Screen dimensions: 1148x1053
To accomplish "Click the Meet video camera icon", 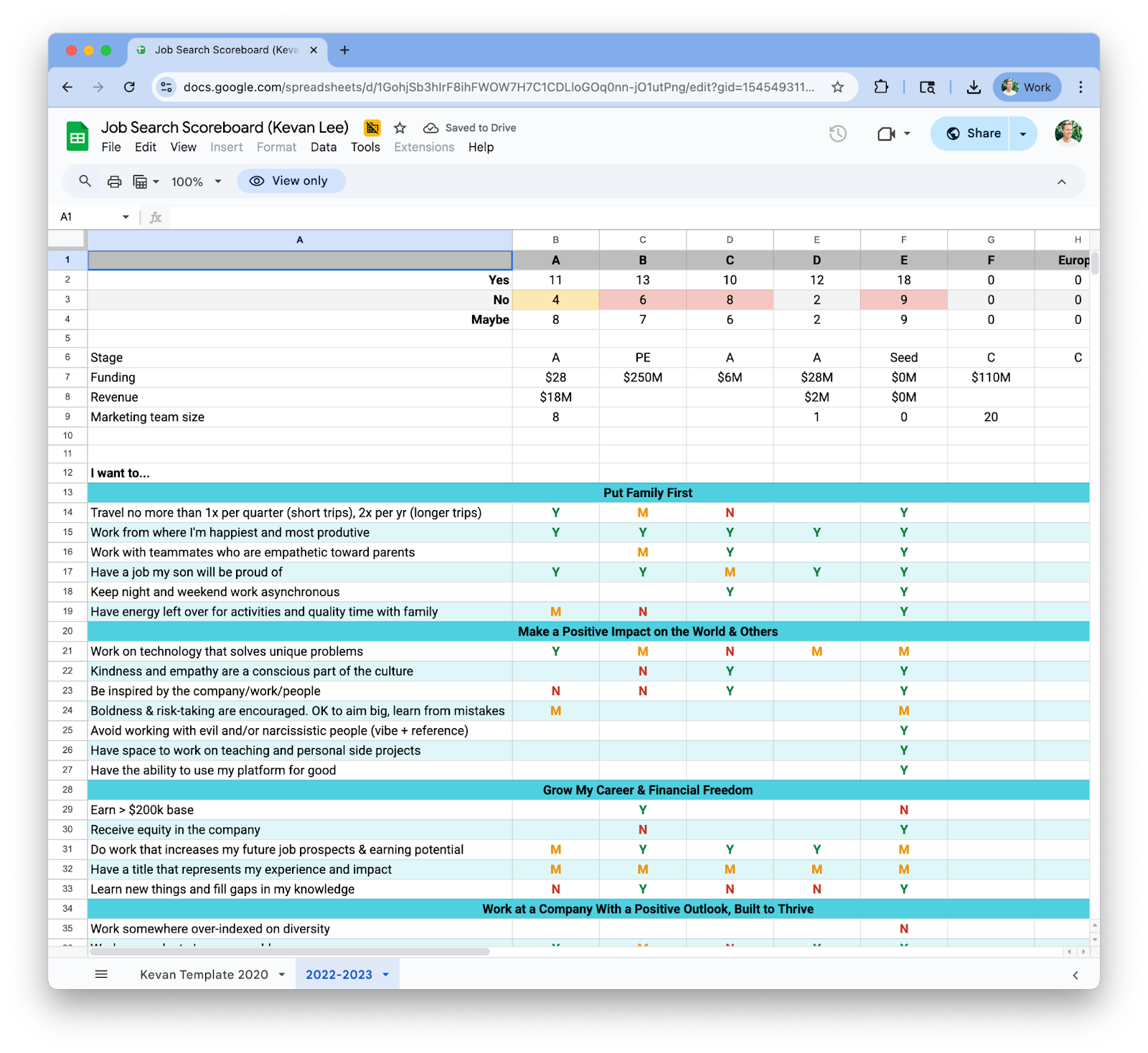I will [887, 133].
